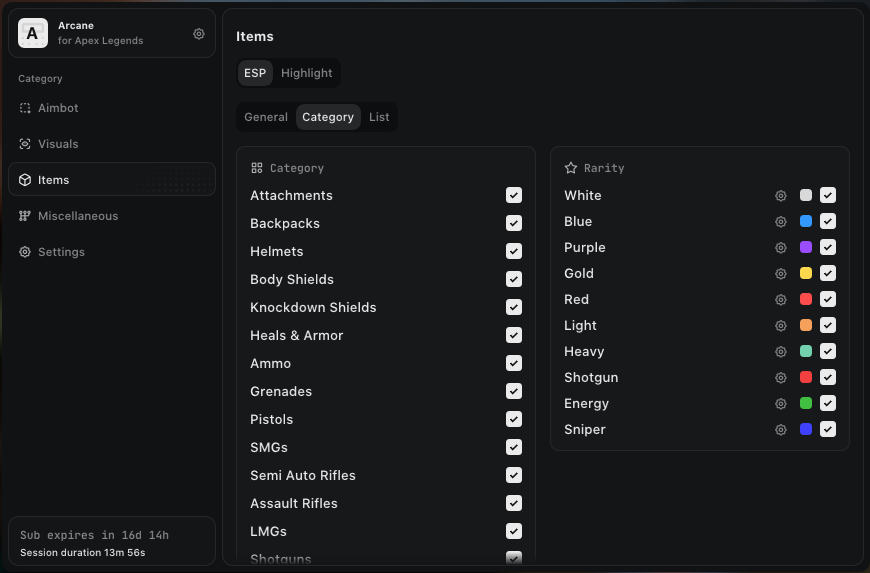Open the Energy rarity green color swatch

[x=806, y=404]
